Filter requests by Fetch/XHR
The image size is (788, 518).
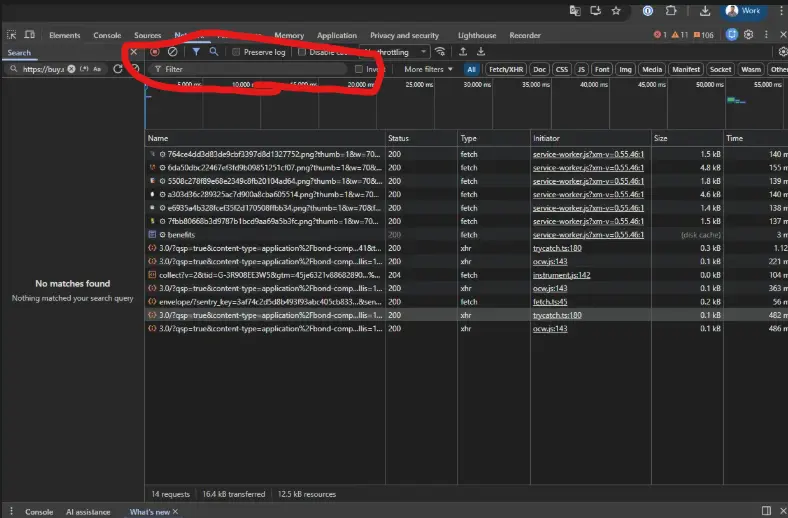coord(506,69)
